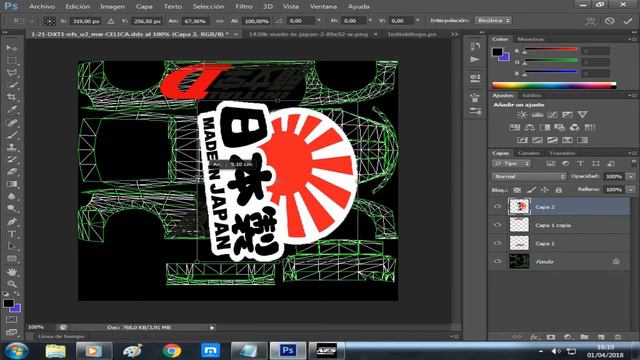Select the Lasso tool
The width and height of the screenshot is (640, 360).
tap(11, 73)
